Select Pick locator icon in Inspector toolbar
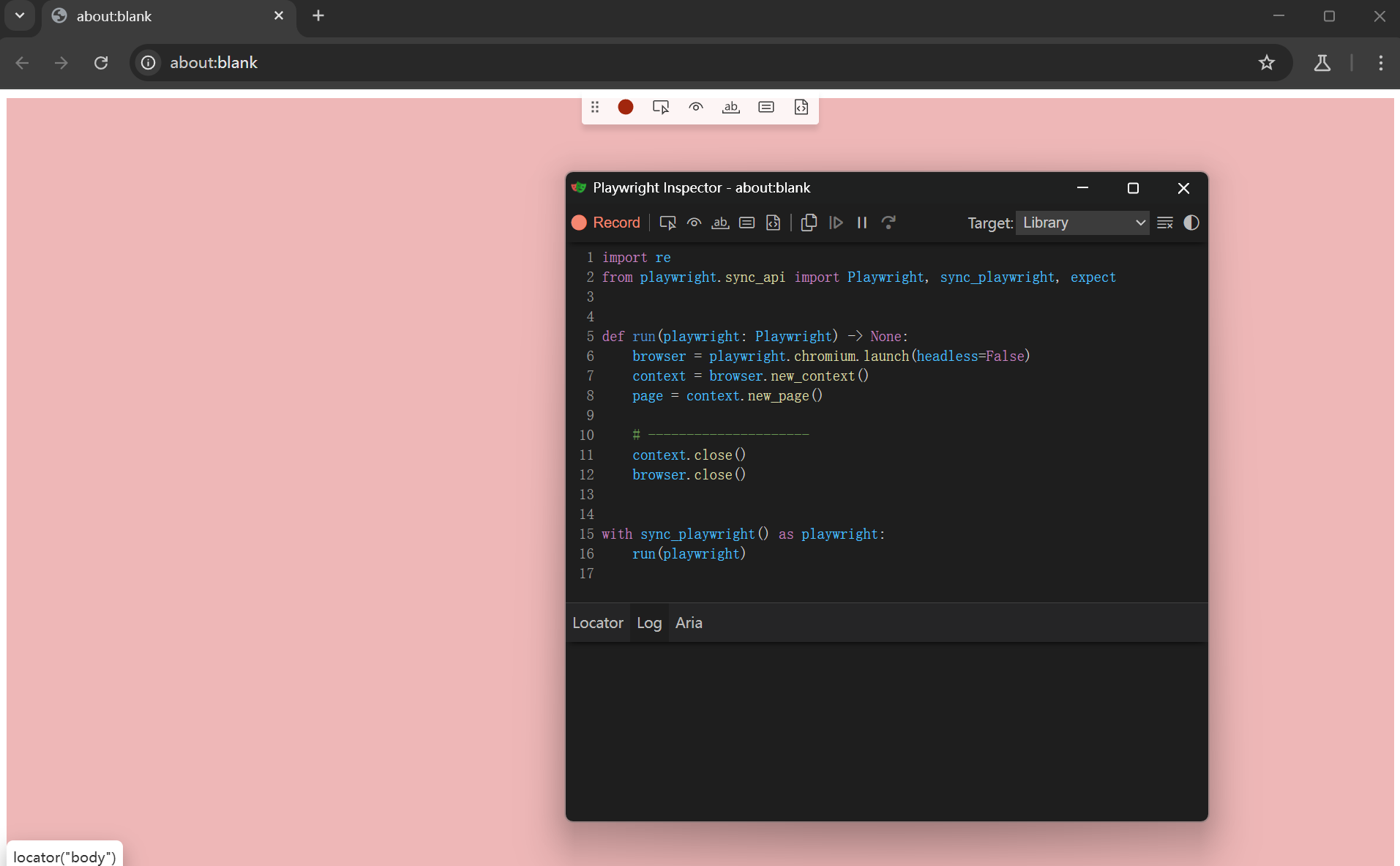 pos(667,223)
